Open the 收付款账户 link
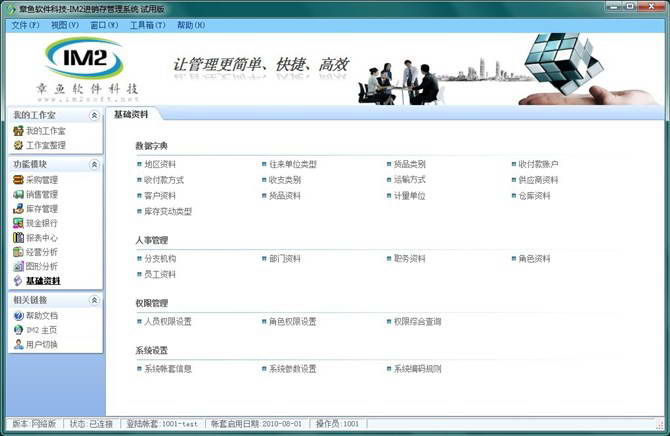This screenshot has height=436, width=670. point(538,164)
